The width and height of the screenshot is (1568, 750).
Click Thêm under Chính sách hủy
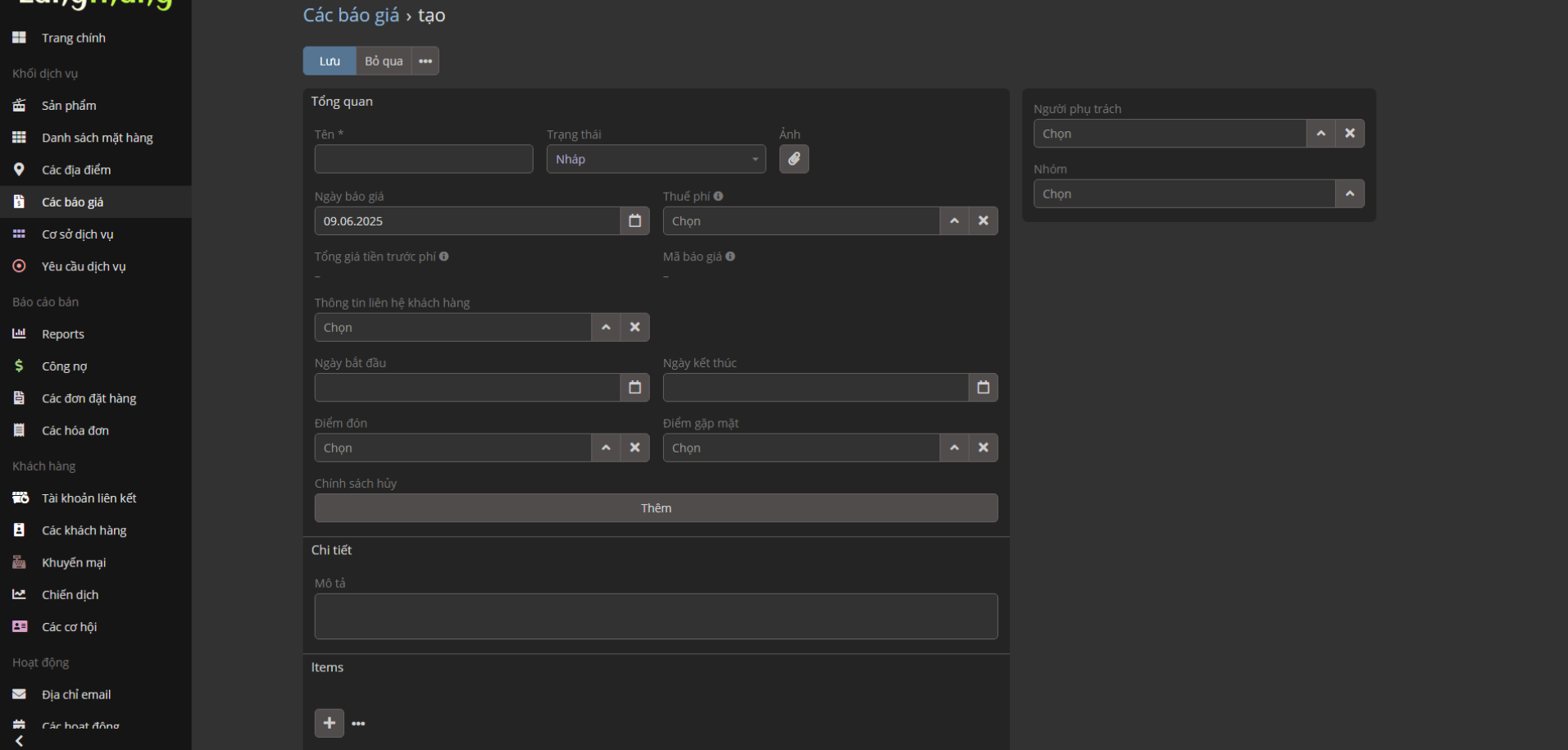point(656,508)
